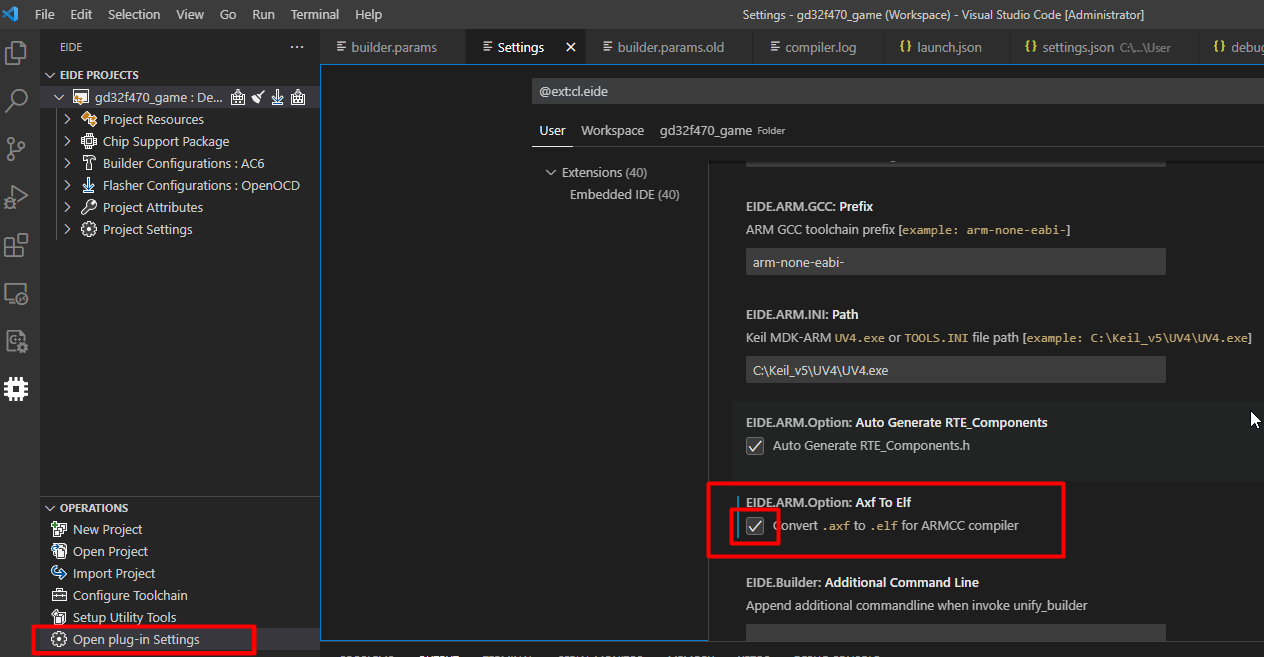Expand the Chip Support Package node
Image resolution: width=1264 pixels, height=657 pixels.
[x=67, y=141]
